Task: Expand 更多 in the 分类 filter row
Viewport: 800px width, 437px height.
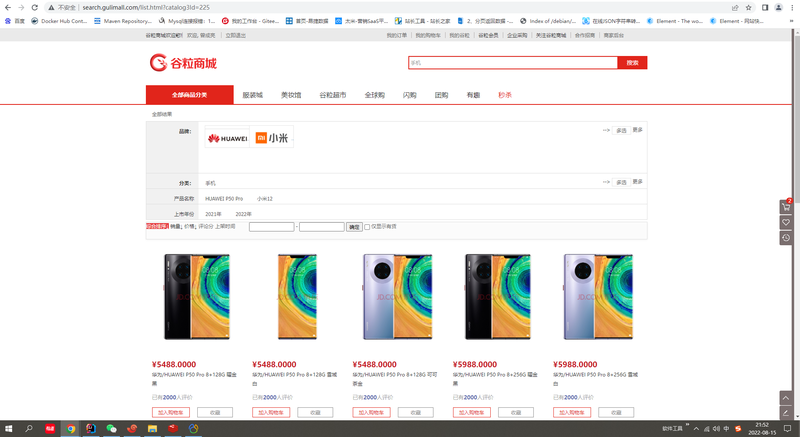Action: tap(637, 182)
